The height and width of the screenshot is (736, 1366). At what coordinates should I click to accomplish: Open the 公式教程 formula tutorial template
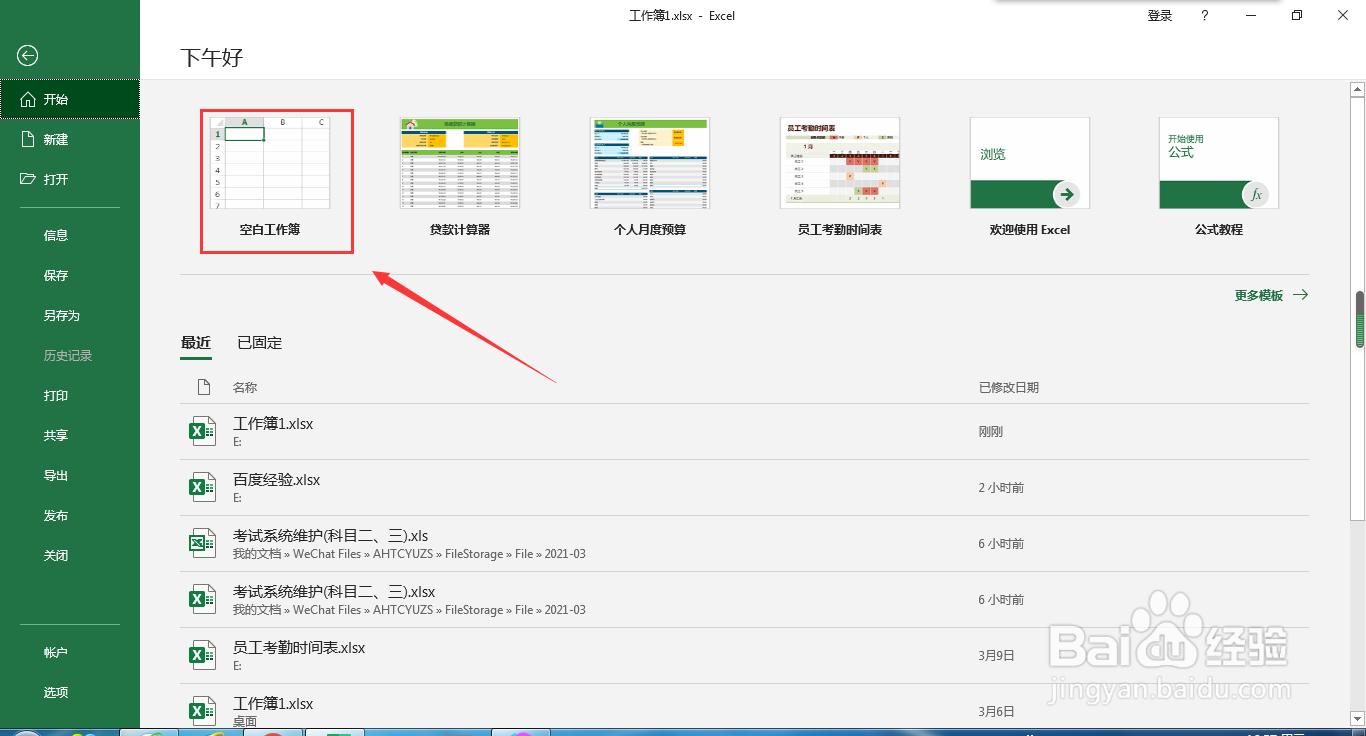[x=1218, y=163]
